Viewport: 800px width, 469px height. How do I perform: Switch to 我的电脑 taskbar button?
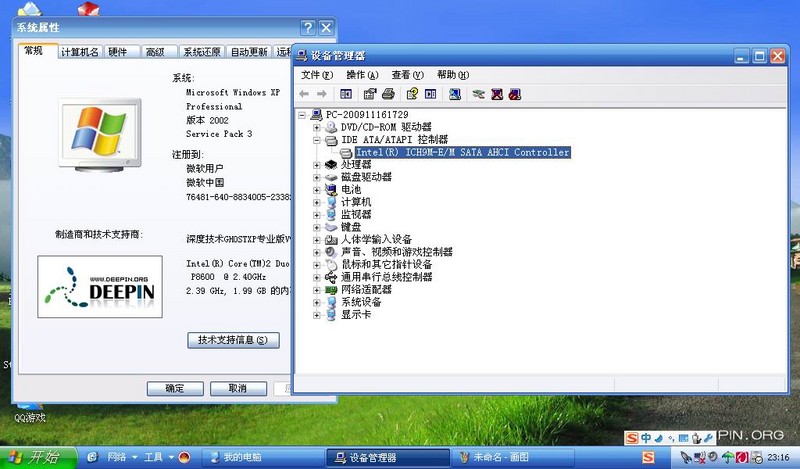(263, 457)
